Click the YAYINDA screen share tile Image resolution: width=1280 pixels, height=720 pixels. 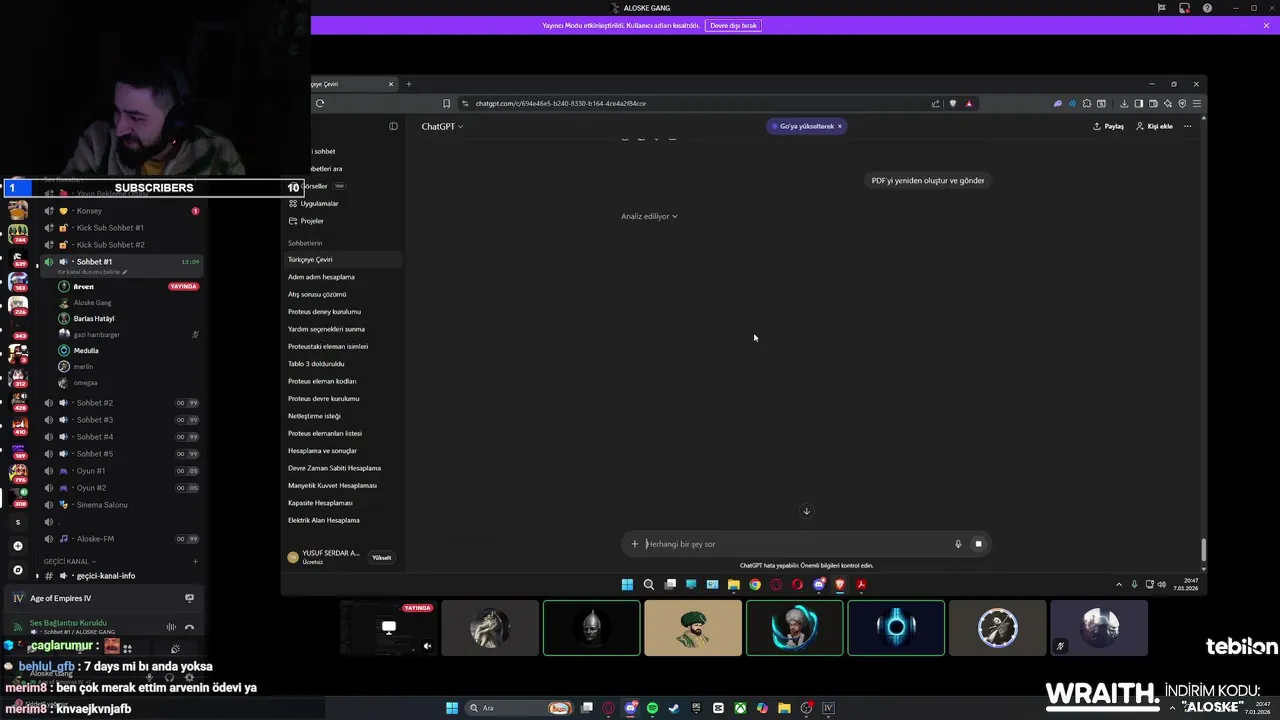coord(388,628)
